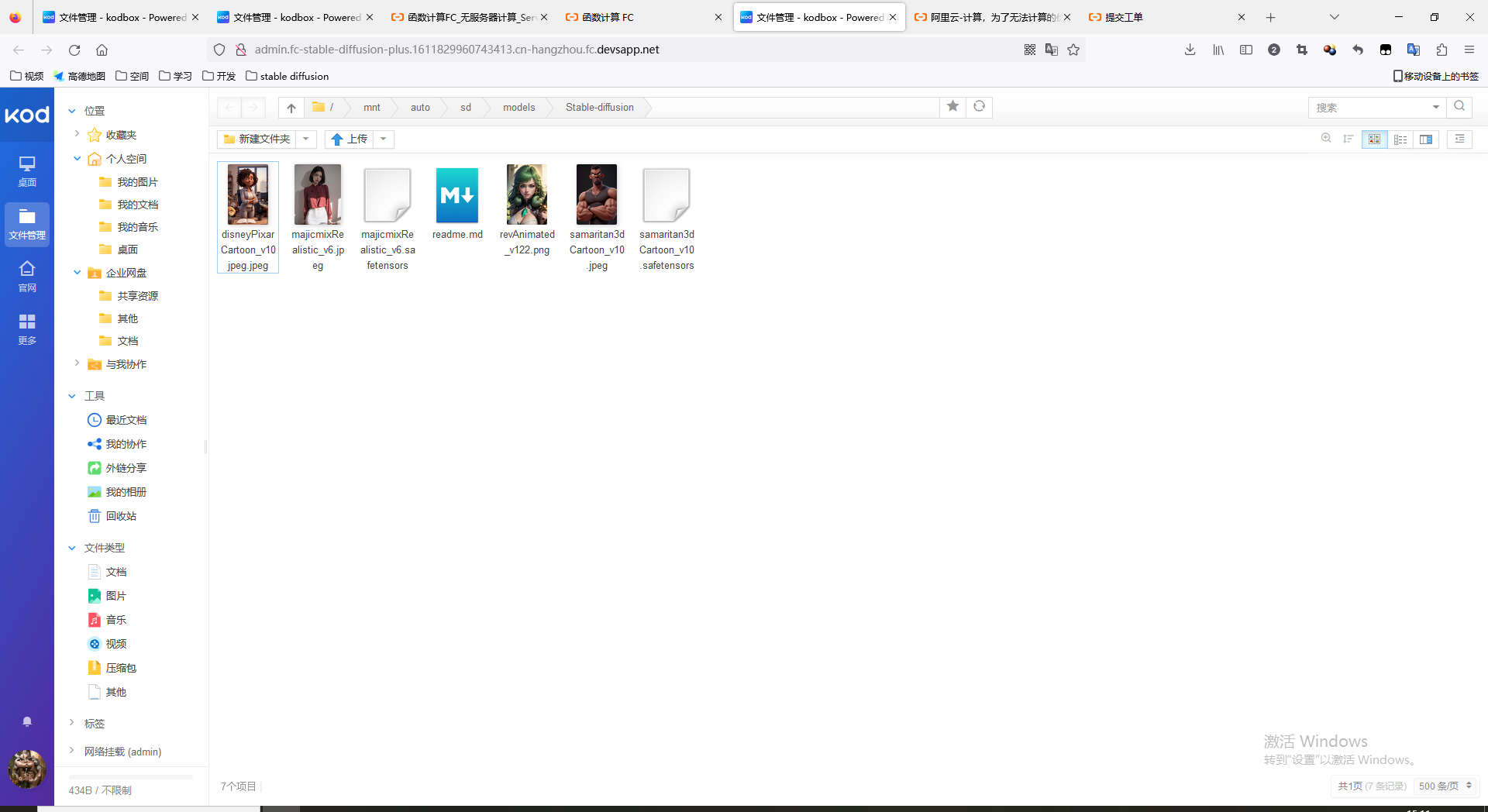Navigate to auto breadcrumb
Image resolution: width=1488 pixels, height=812 pixels.
point(420,108)
